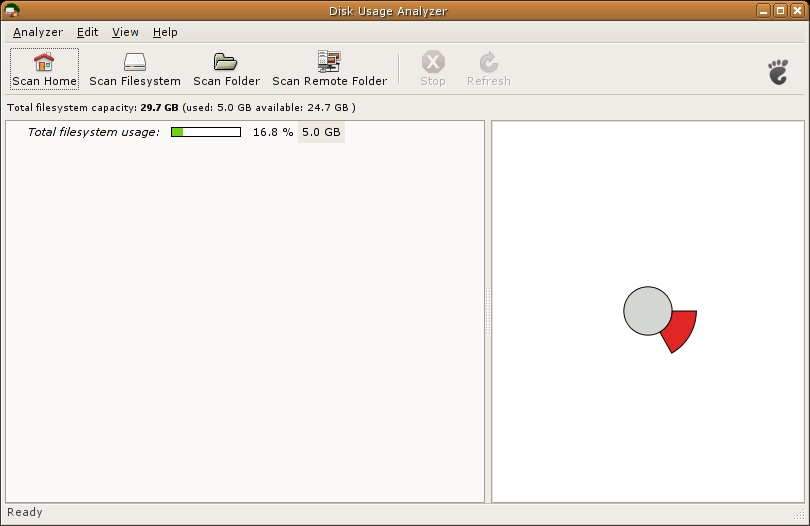810x526 pixels.
Task: Click the Stop scan icon
Action: click(433, 62)
